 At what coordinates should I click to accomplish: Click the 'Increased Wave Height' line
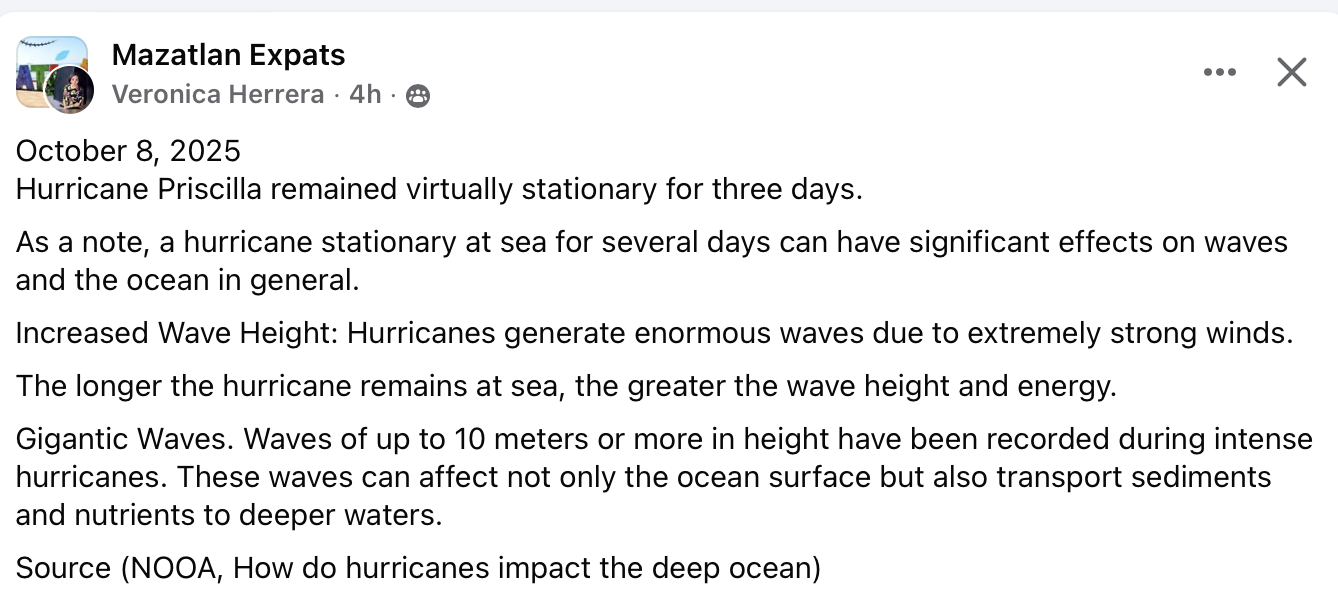654,333
